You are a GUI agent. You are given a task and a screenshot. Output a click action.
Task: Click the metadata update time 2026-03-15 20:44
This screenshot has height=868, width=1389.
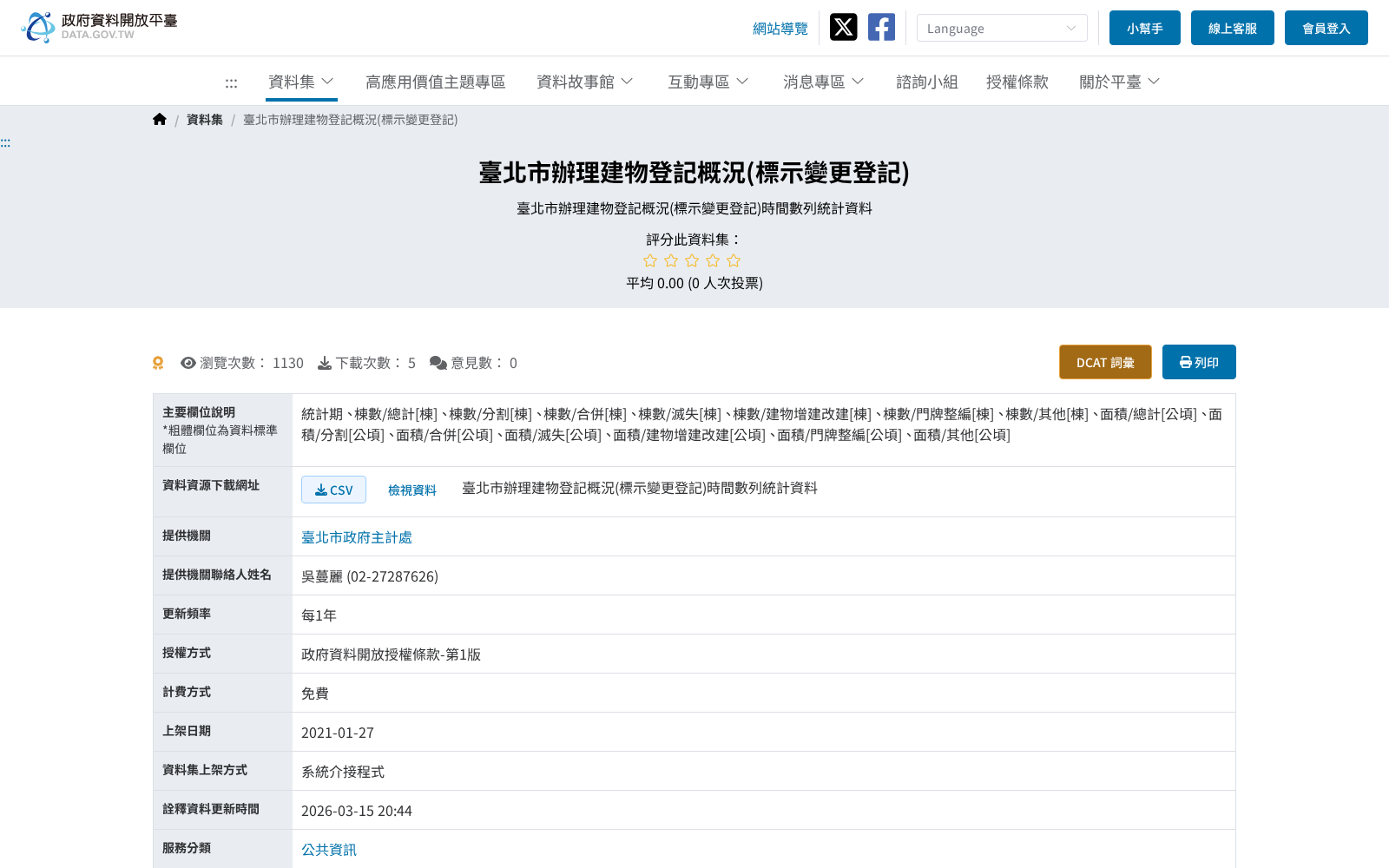coord(357,811)
